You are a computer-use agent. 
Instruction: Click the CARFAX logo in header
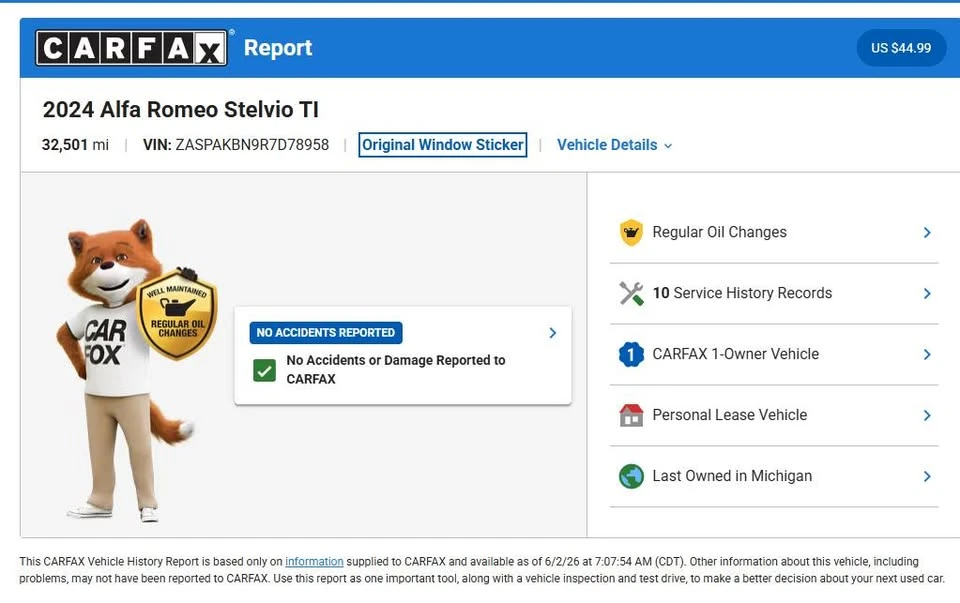[x=131, y=48]
